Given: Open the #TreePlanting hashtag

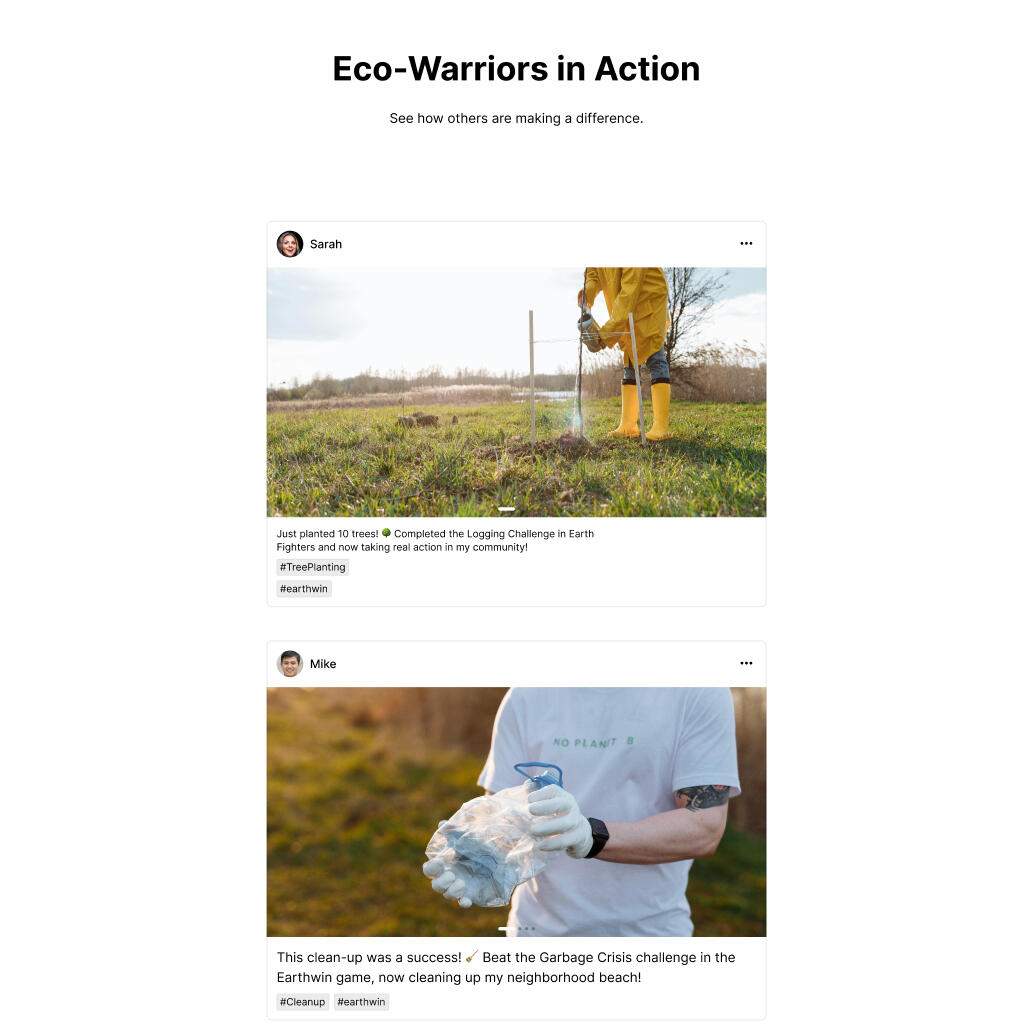Looking at the screenshot, I should pos(313,567).
